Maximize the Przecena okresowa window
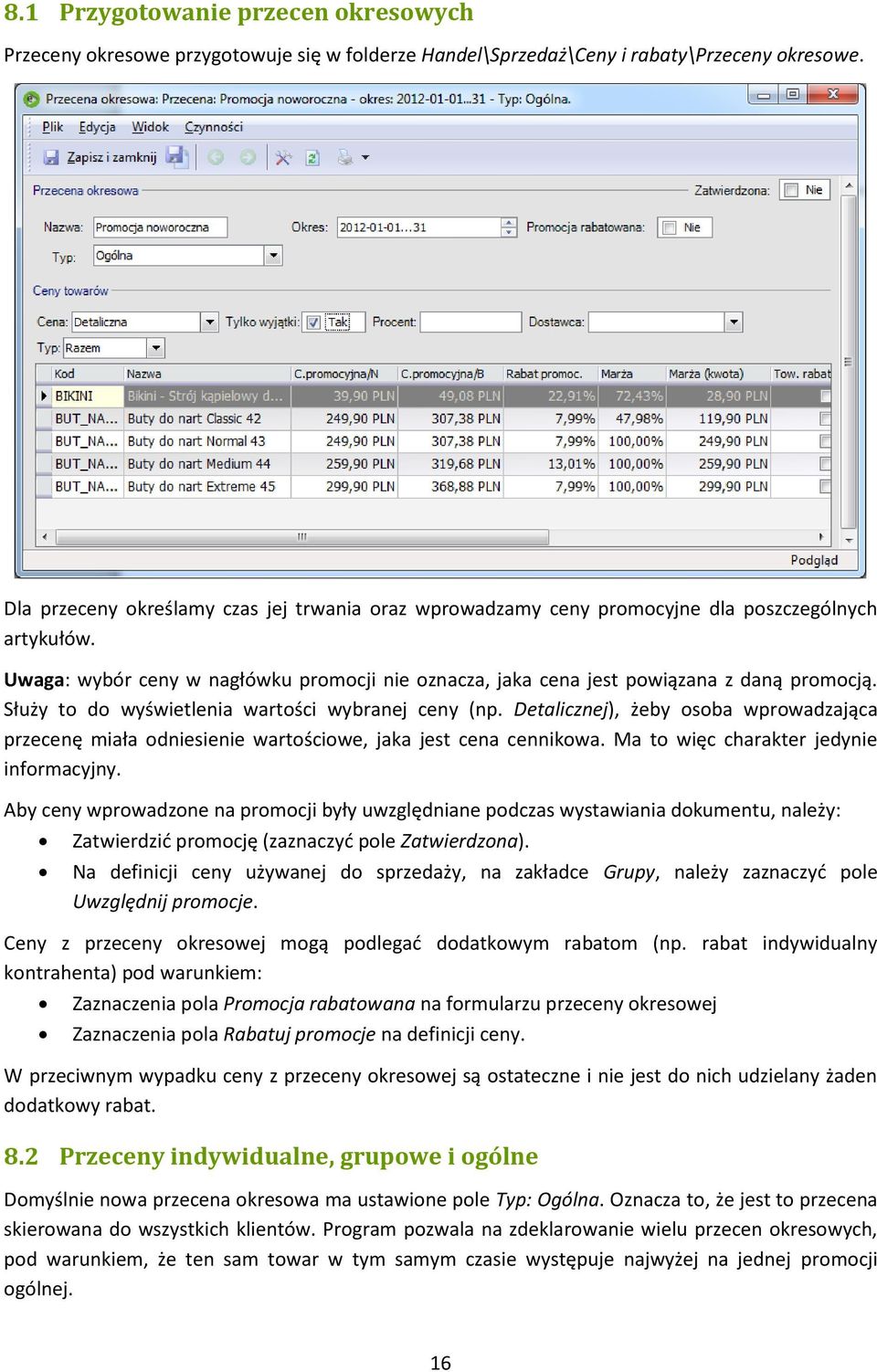 [792, 94]
